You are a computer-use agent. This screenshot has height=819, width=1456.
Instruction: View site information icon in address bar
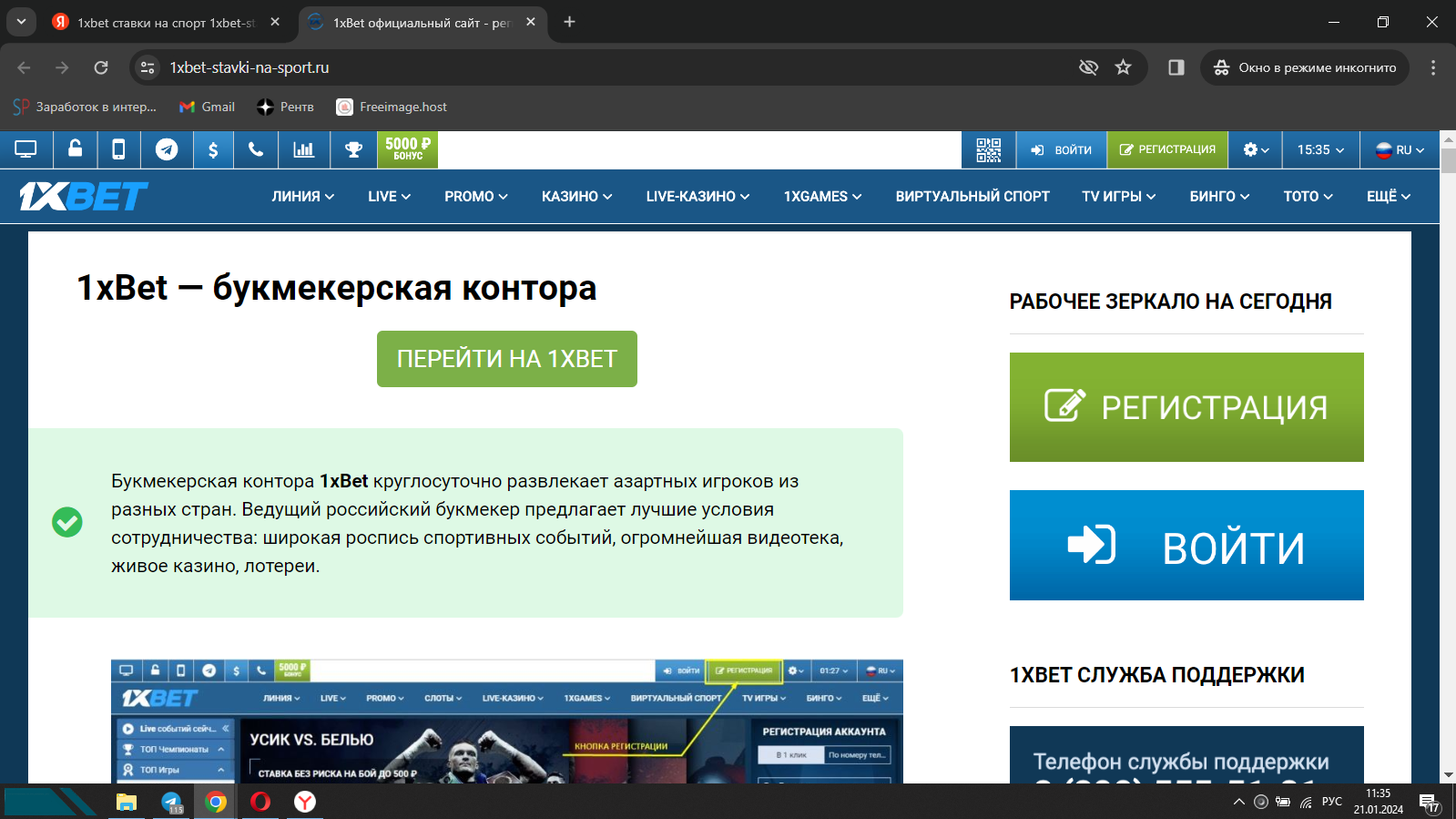(148, 67)
